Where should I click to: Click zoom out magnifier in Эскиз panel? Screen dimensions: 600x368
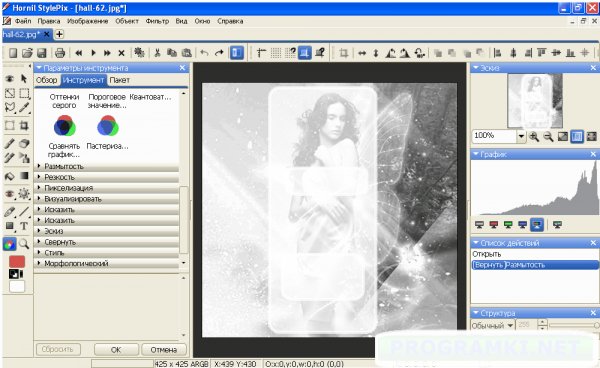[x=548, y=136]
